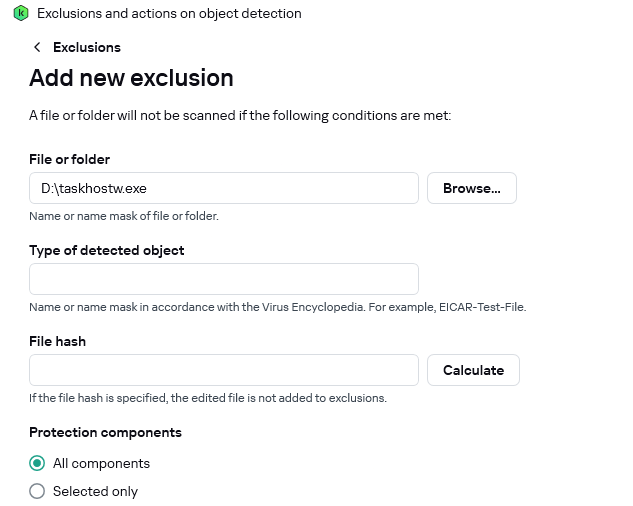Go back using the left chevron arrow

pos(37,47)
